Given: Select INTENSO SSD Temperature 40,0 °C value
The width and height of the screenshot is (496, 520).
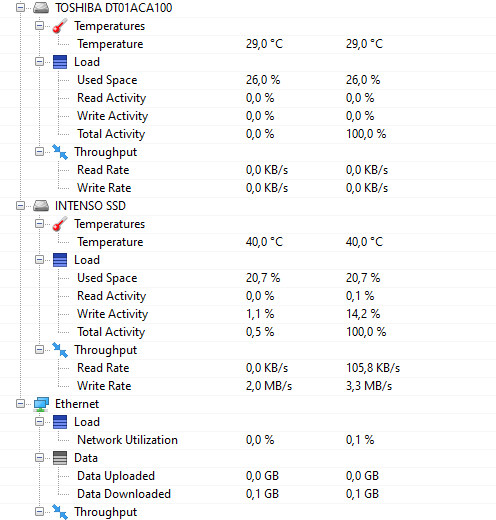Looking at the screenshot, I should 264,242.
